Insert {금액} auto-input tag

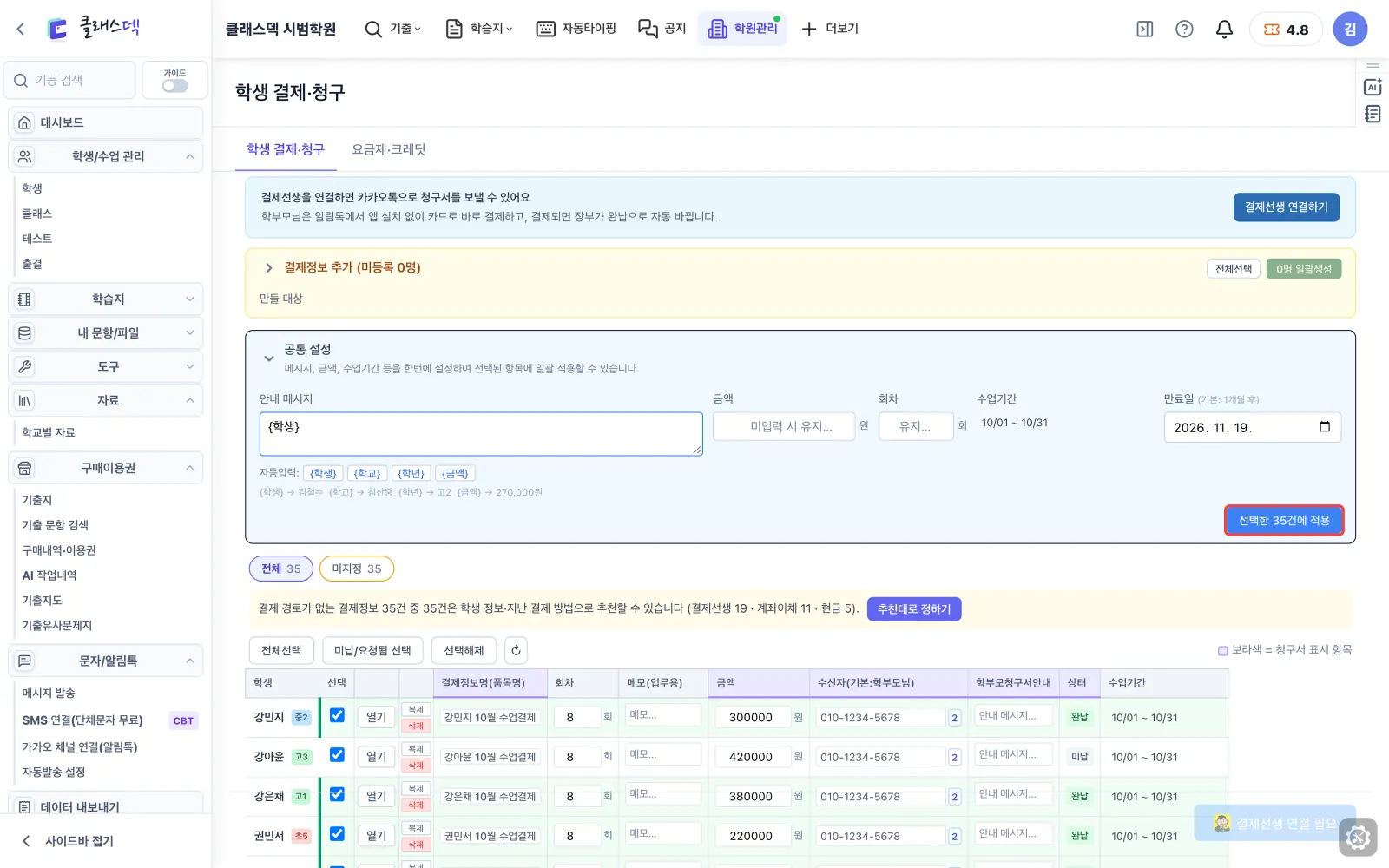tap(455, 473)
